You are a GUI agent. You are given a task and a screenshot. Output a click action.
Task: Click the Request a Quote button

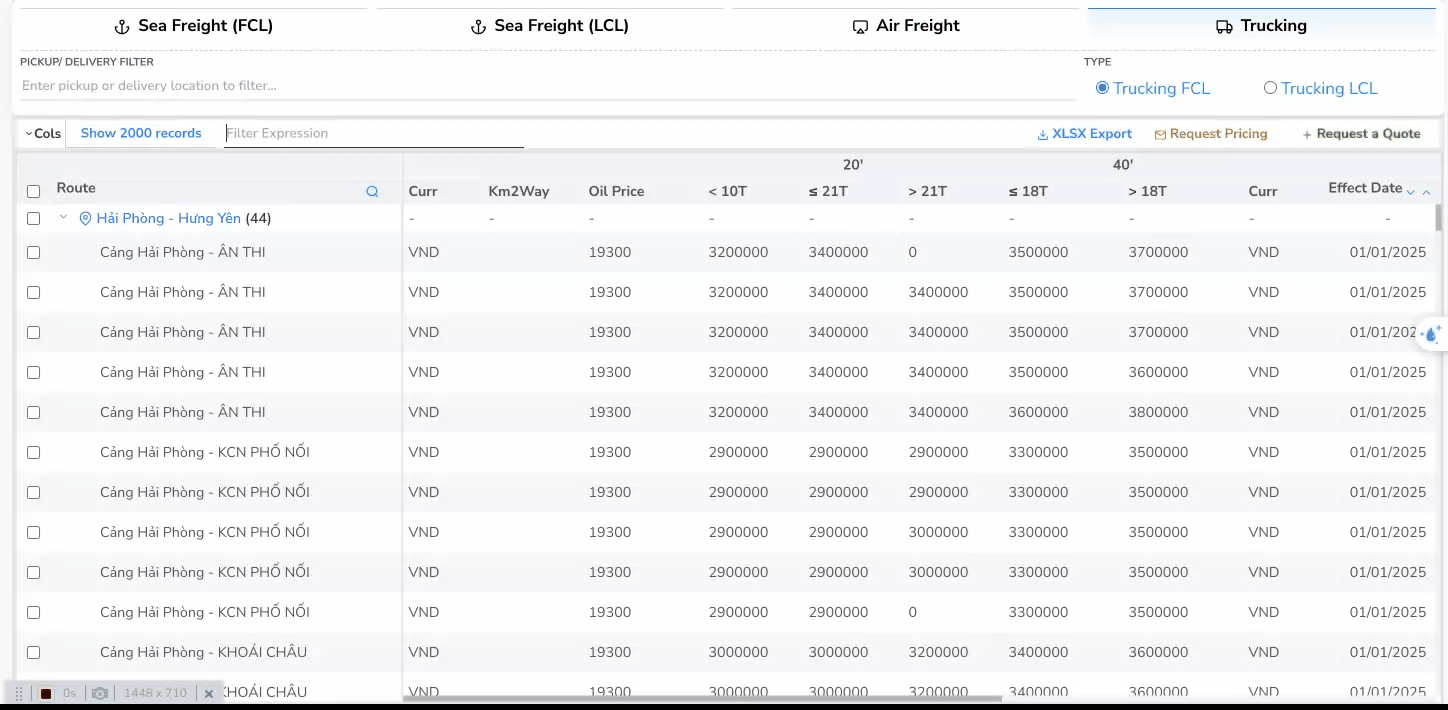(x=1361, y=134)
